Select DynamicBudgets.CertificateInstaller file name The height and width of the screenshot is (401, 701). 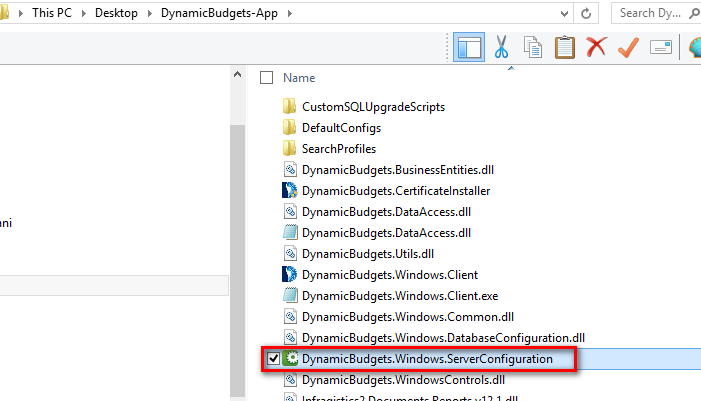pos(396,191)
